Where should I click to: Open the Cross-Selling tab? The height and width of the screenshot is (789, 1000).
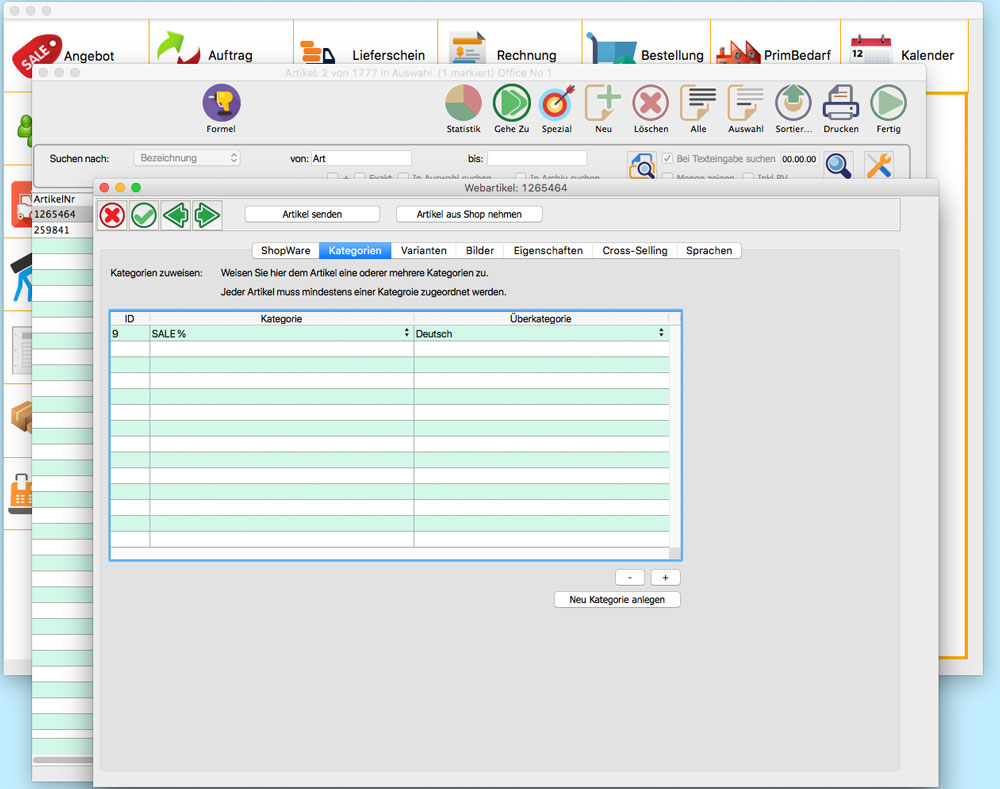pyautogui.click(x=634, y=250)
